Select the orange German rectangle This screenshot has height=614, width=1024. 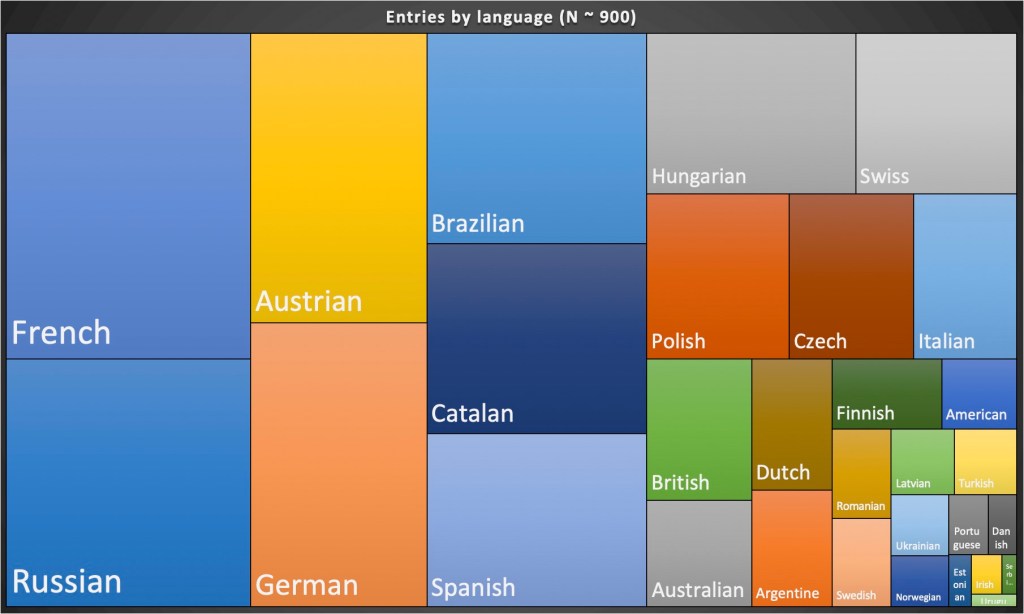pyautogui.click(x=338, y=464)
